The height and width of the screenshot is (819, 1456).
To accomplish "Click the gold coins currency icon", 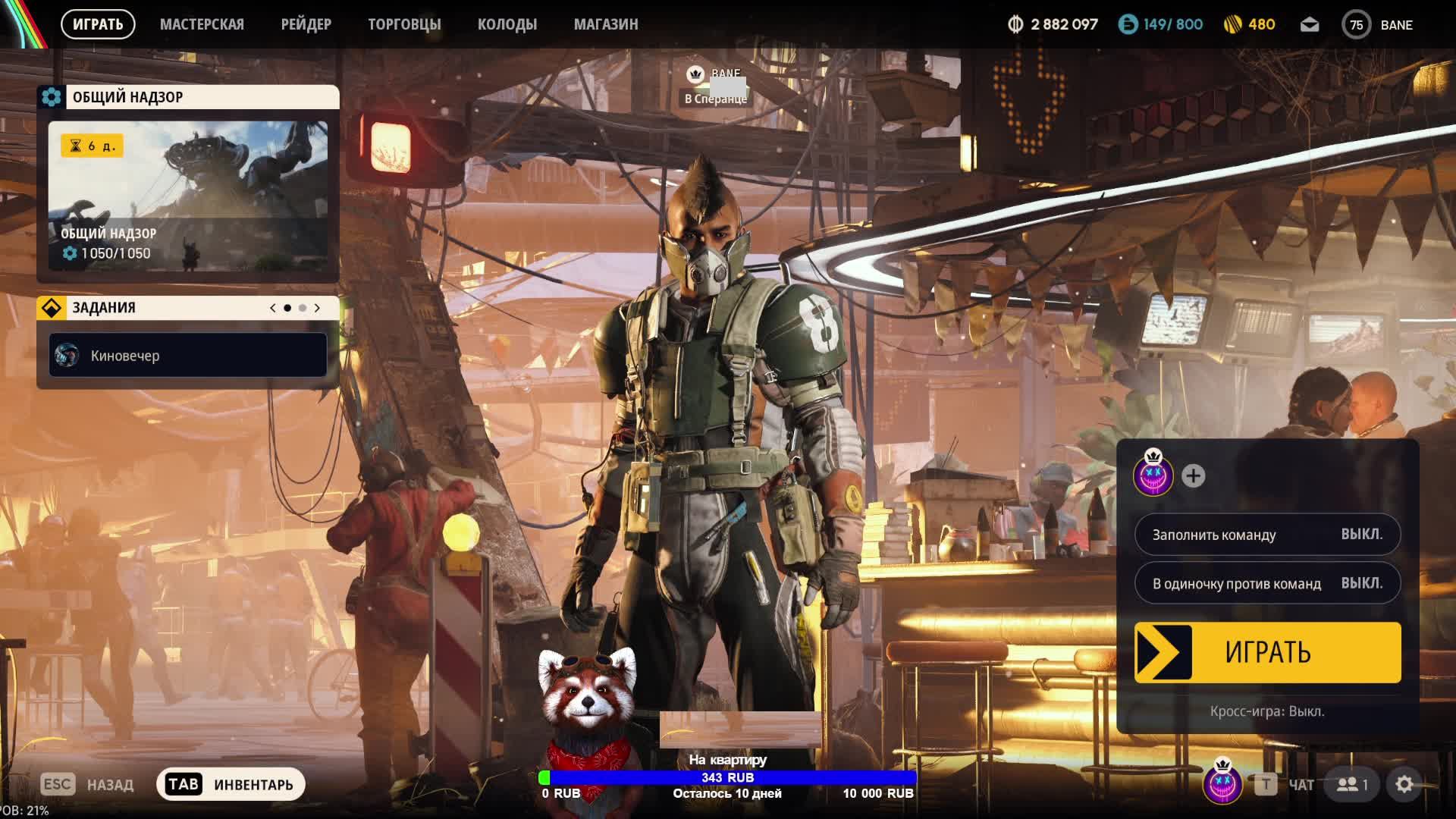I will [x=1232, y=25].
